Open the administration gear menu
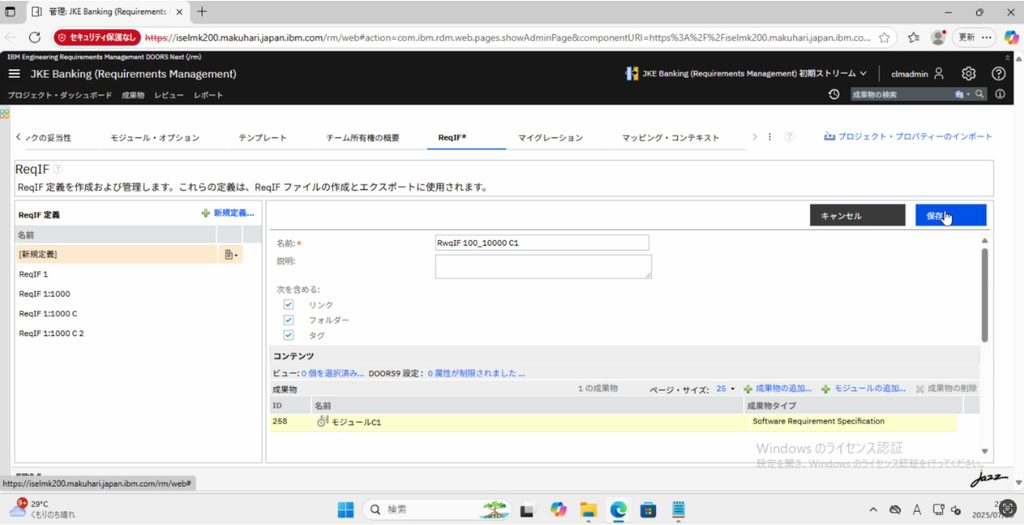This screenshot has width=1024, height=525. [x=968, y=74]
